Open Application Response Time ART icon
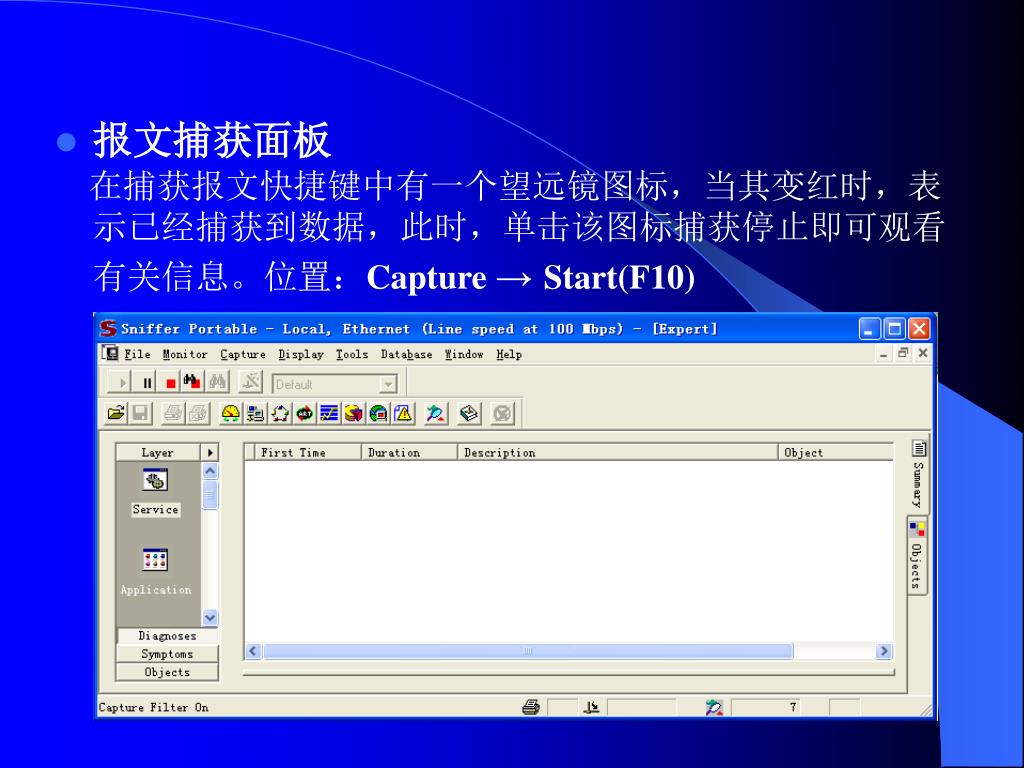Screen dimensions: 1024x768 [304, 413]
